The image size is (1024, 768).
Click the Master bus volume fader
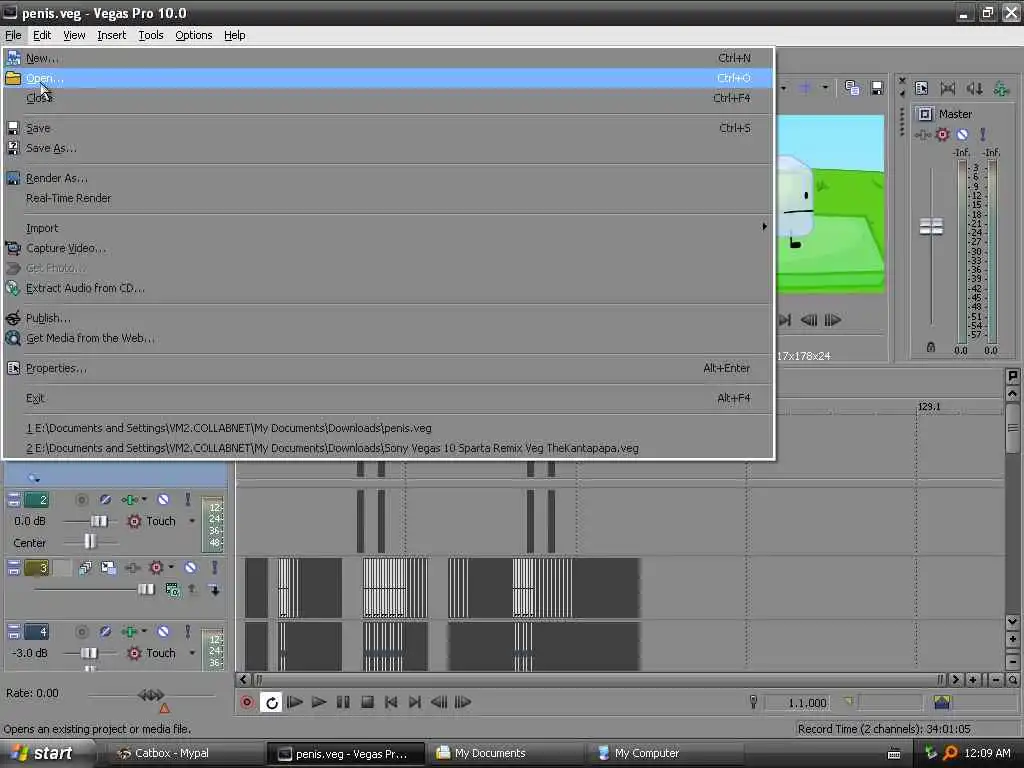pos(931,227)
